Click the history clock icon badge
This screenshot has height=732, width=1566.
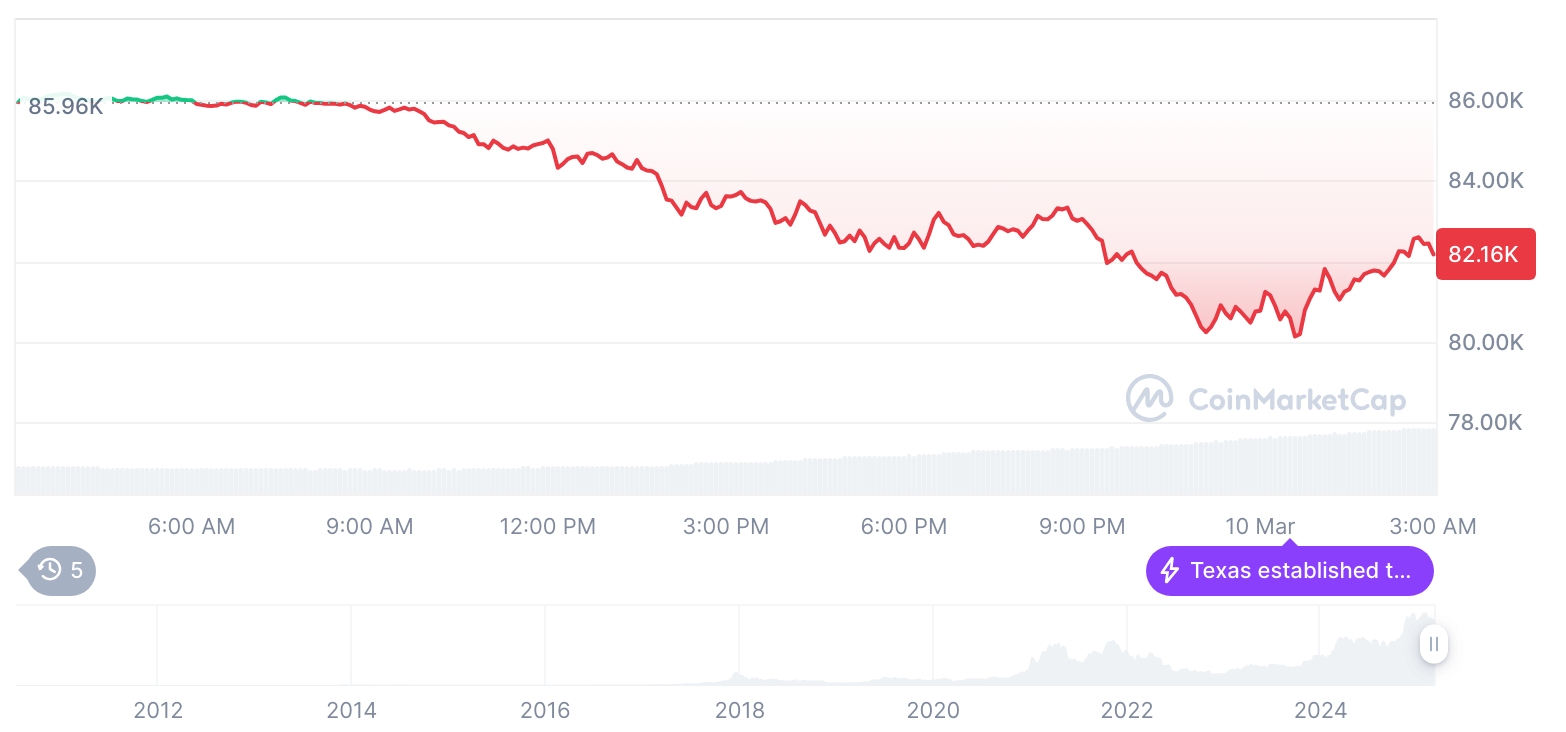click(x=50, y=571)
